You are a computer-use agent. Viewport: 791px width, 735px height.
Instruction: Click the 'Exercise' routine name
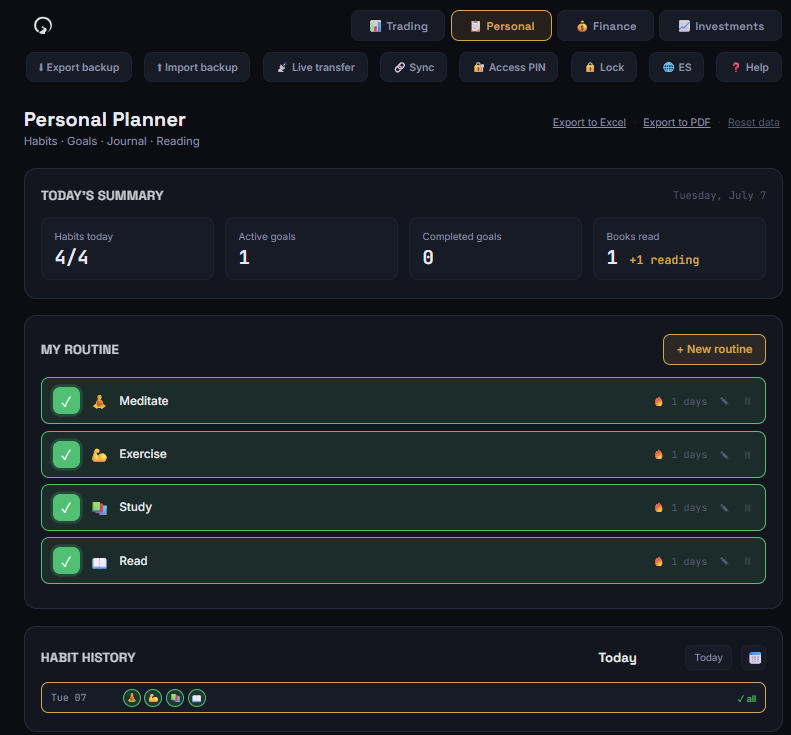pyautogui.click(x=143, y=454)
